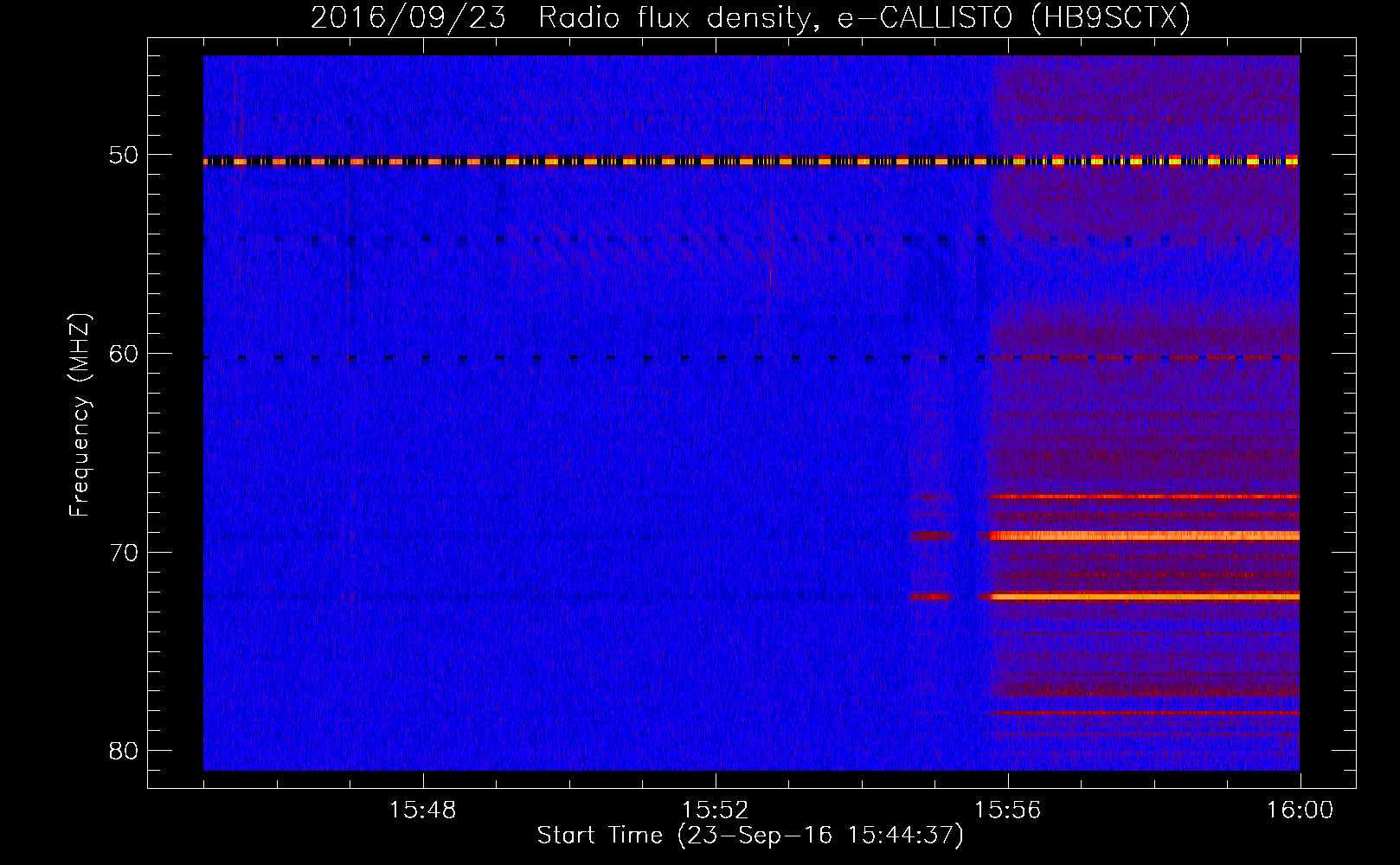Click the bright orange interference line near 50 MHz
This screenshot has width=1400, height=865.
(x=751, y=161)
